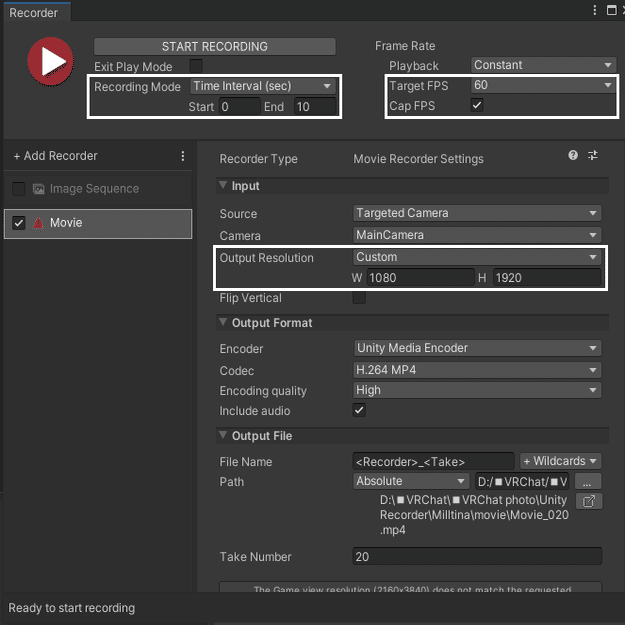Click the Start time field
Image resolution: width=625 pixels, height=625 pixels.
click(x=239, y=107)
